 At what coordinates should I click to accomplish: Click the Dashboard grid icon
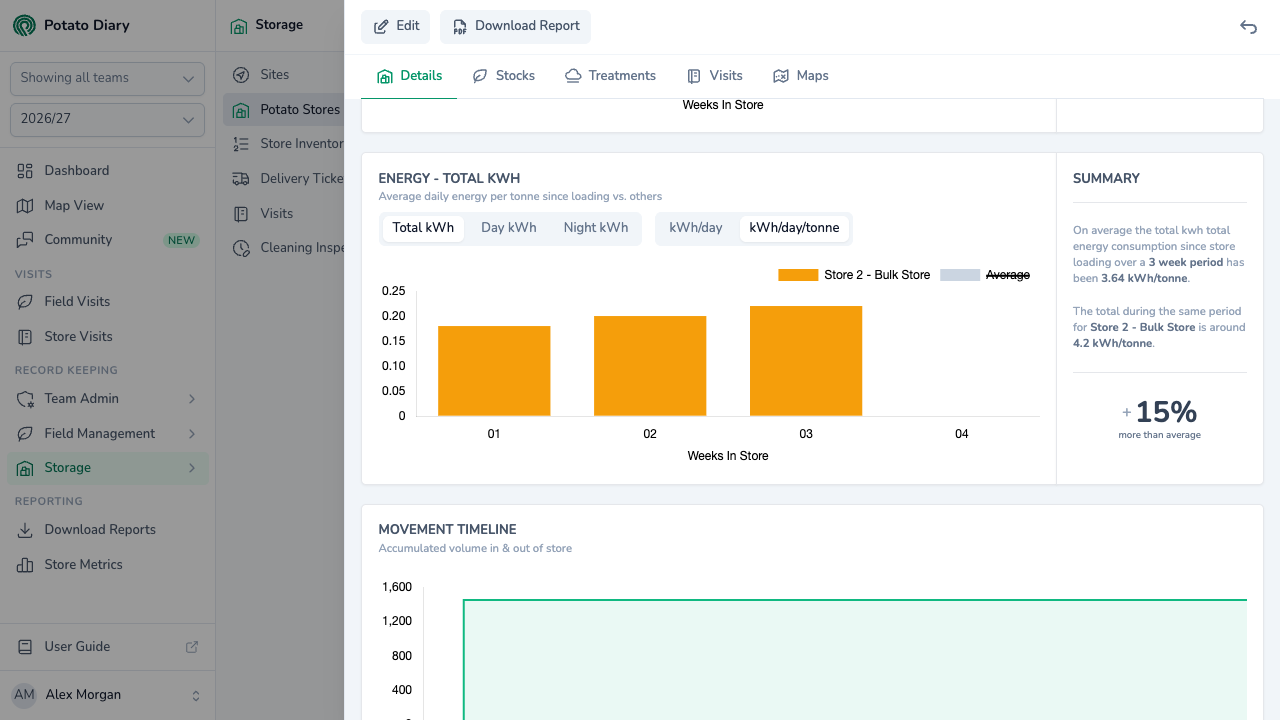25,171
